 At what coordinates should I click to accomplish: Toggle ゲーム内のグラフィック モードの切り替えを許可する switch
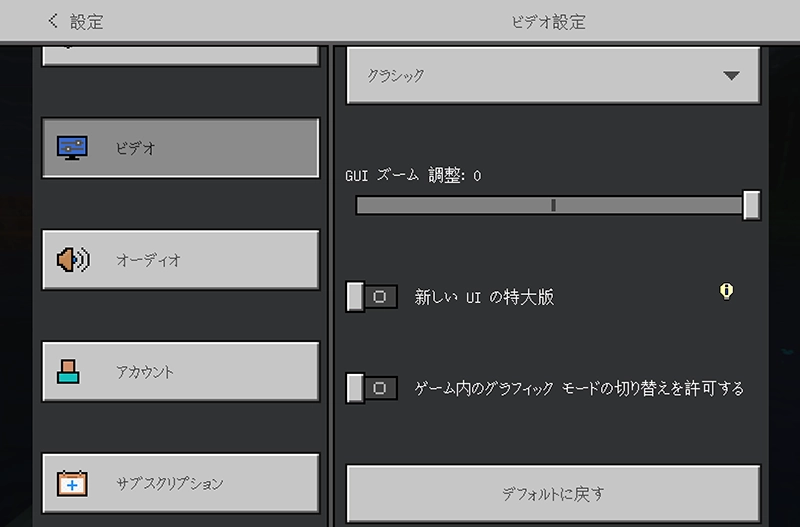tap(371, 388)
